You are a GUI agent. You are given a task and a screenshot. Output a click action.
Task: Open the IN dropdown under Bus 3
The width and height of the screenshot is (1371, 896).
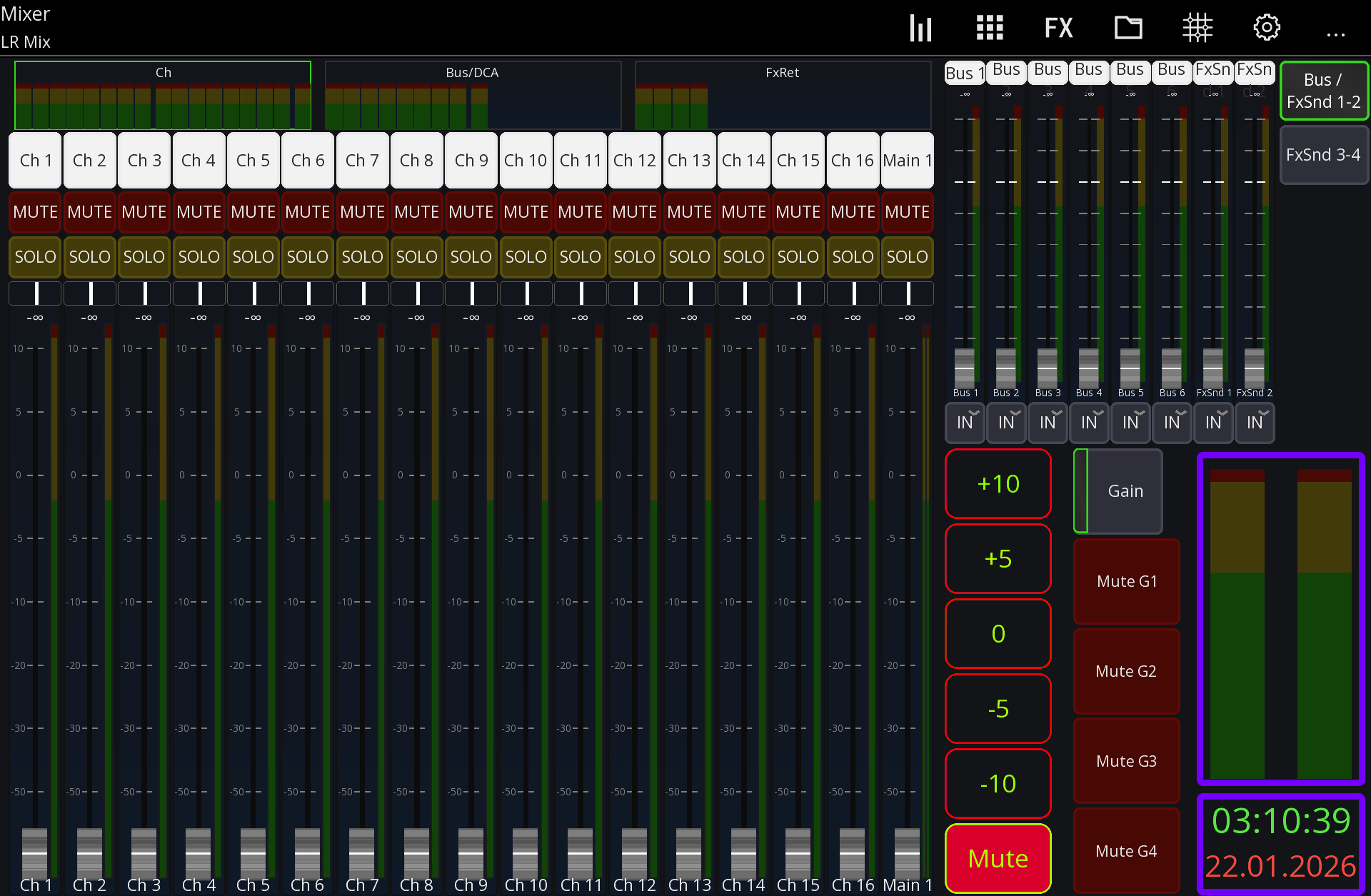1048,423
